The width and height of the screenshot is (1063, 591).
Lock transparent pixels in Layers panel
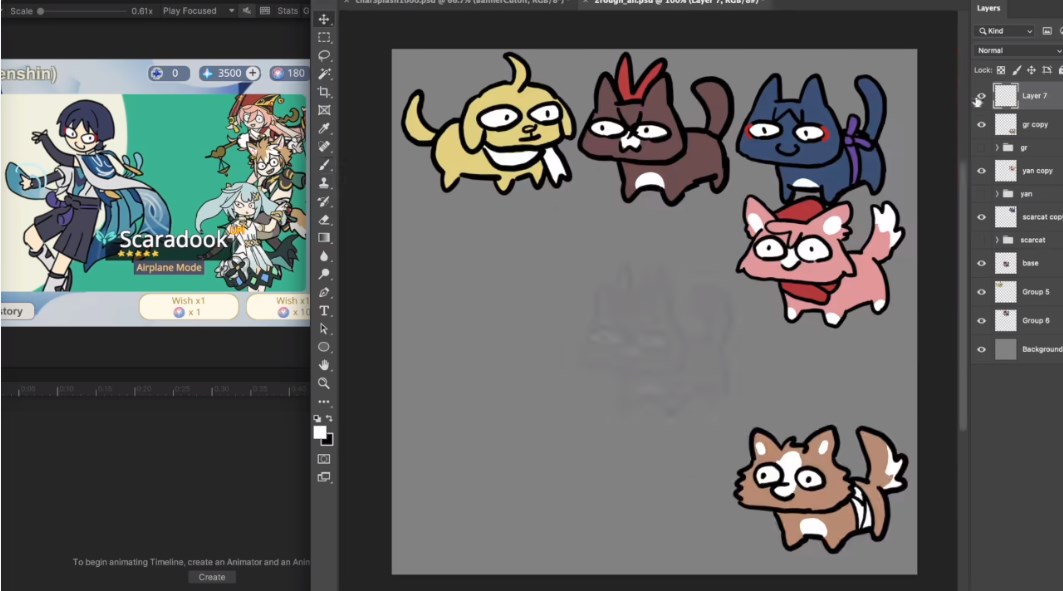coord(1001,70)
